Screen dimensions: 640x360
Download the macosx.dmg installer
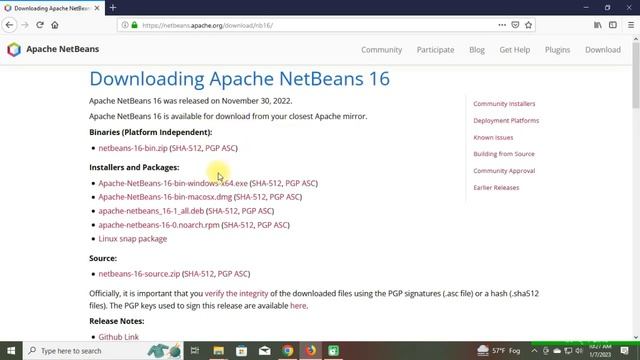[x=165, y=197]
